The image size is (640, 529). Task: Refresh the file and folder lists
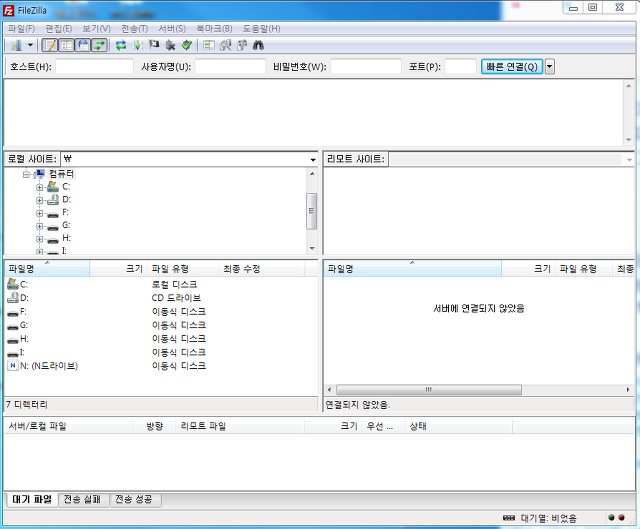(x=121, y=45)
